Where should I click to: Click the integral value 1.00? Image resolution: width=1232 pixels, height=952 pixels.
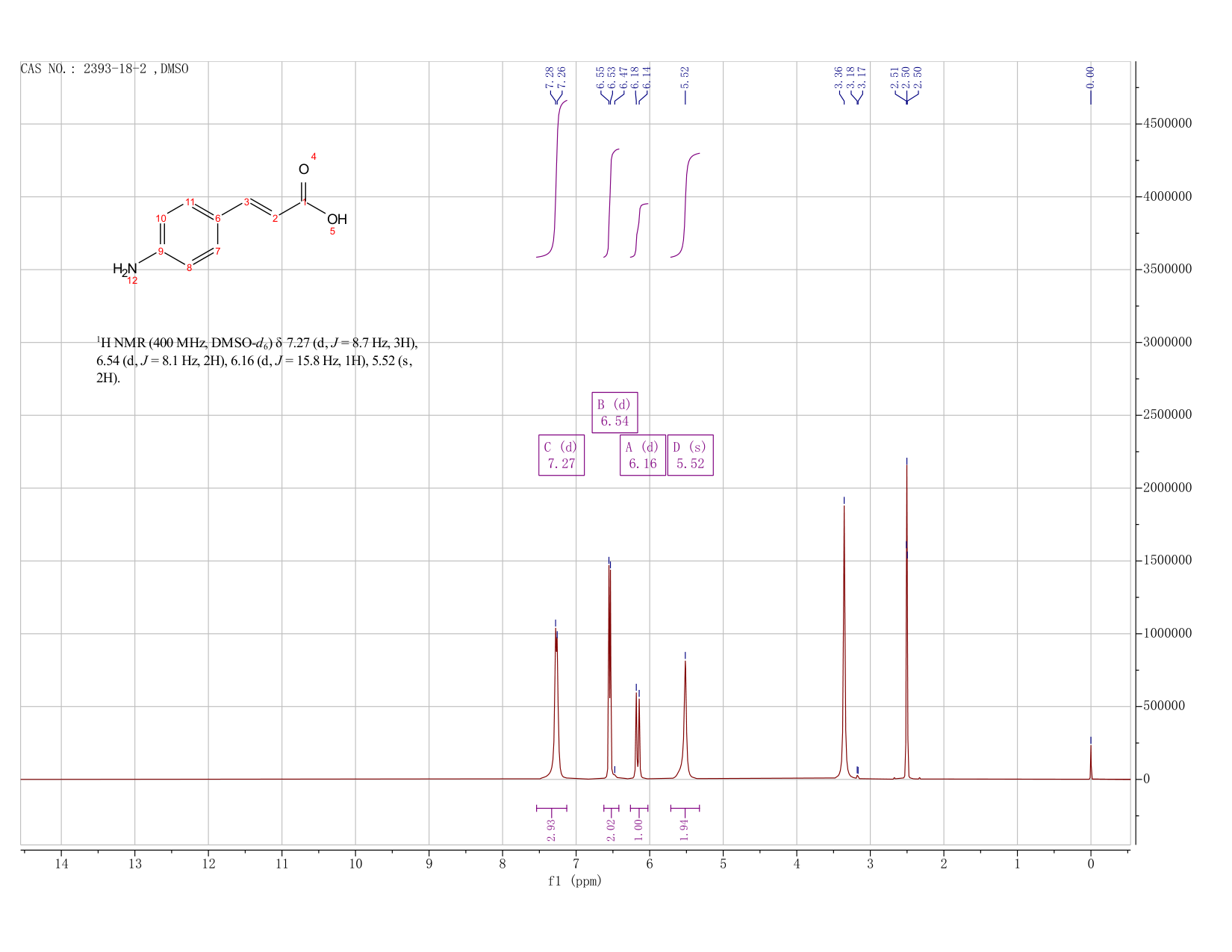638,830
